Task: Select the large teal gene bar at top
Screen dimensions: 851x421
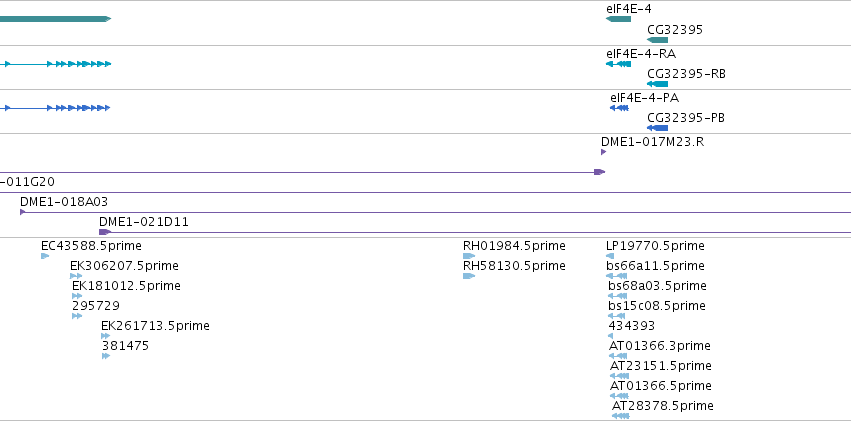Action: (x=55, y=19)
